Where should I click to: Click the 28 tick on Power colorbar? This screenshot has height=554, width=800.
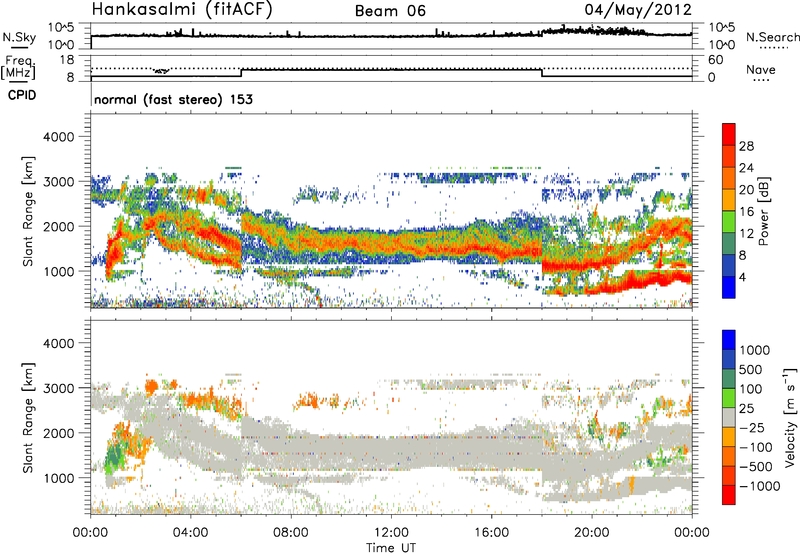pos(746,146)
